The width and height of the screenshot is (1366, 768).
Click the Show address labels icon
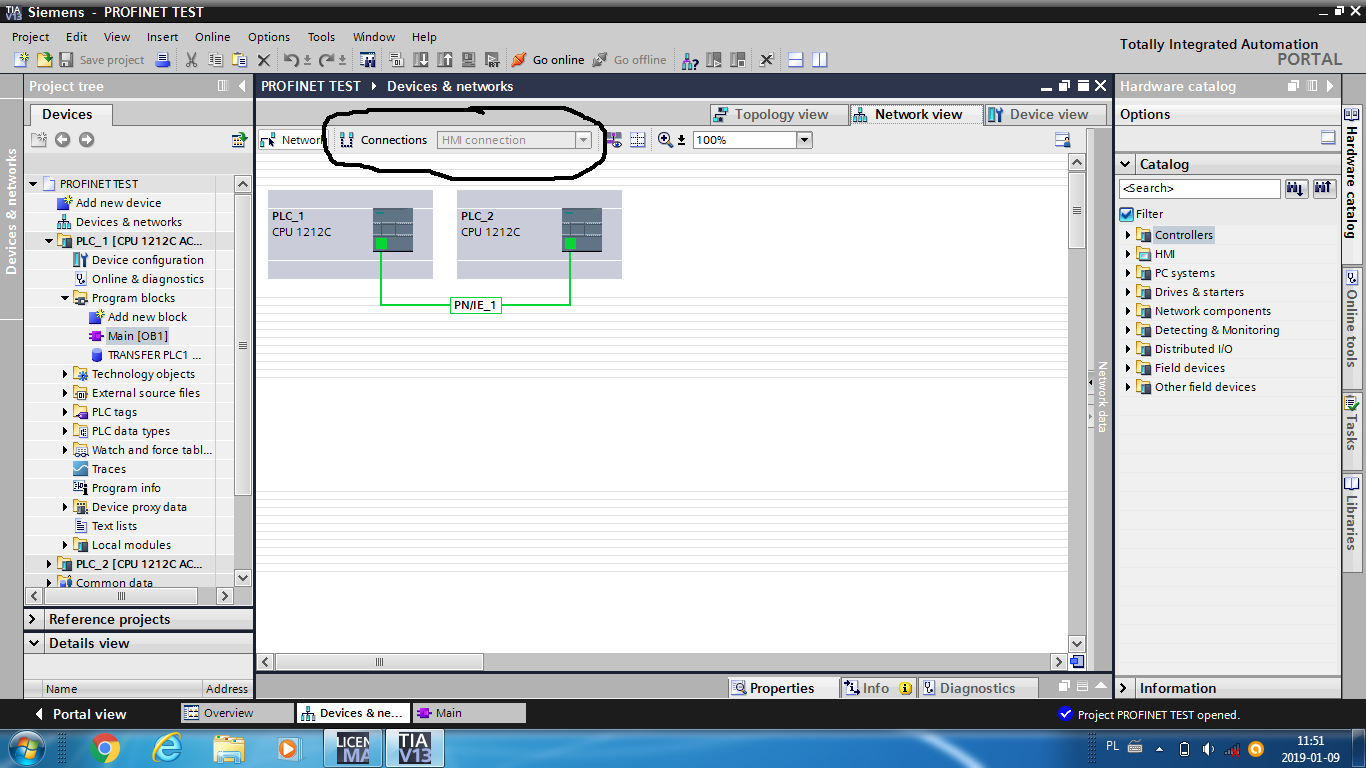(x=614, y=140)
